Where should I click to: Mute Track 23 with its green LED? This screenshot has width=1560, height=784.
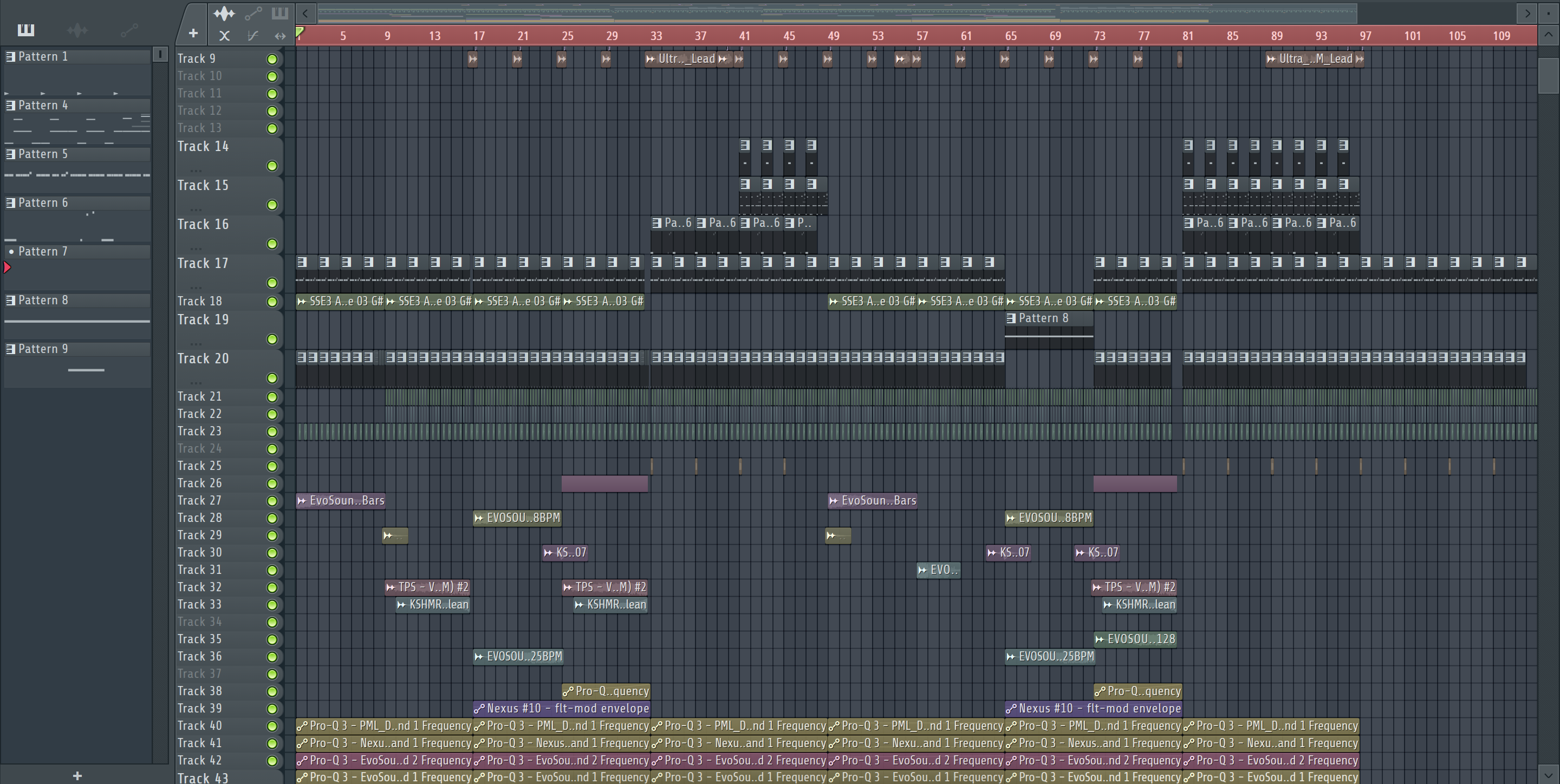point(272,432)
